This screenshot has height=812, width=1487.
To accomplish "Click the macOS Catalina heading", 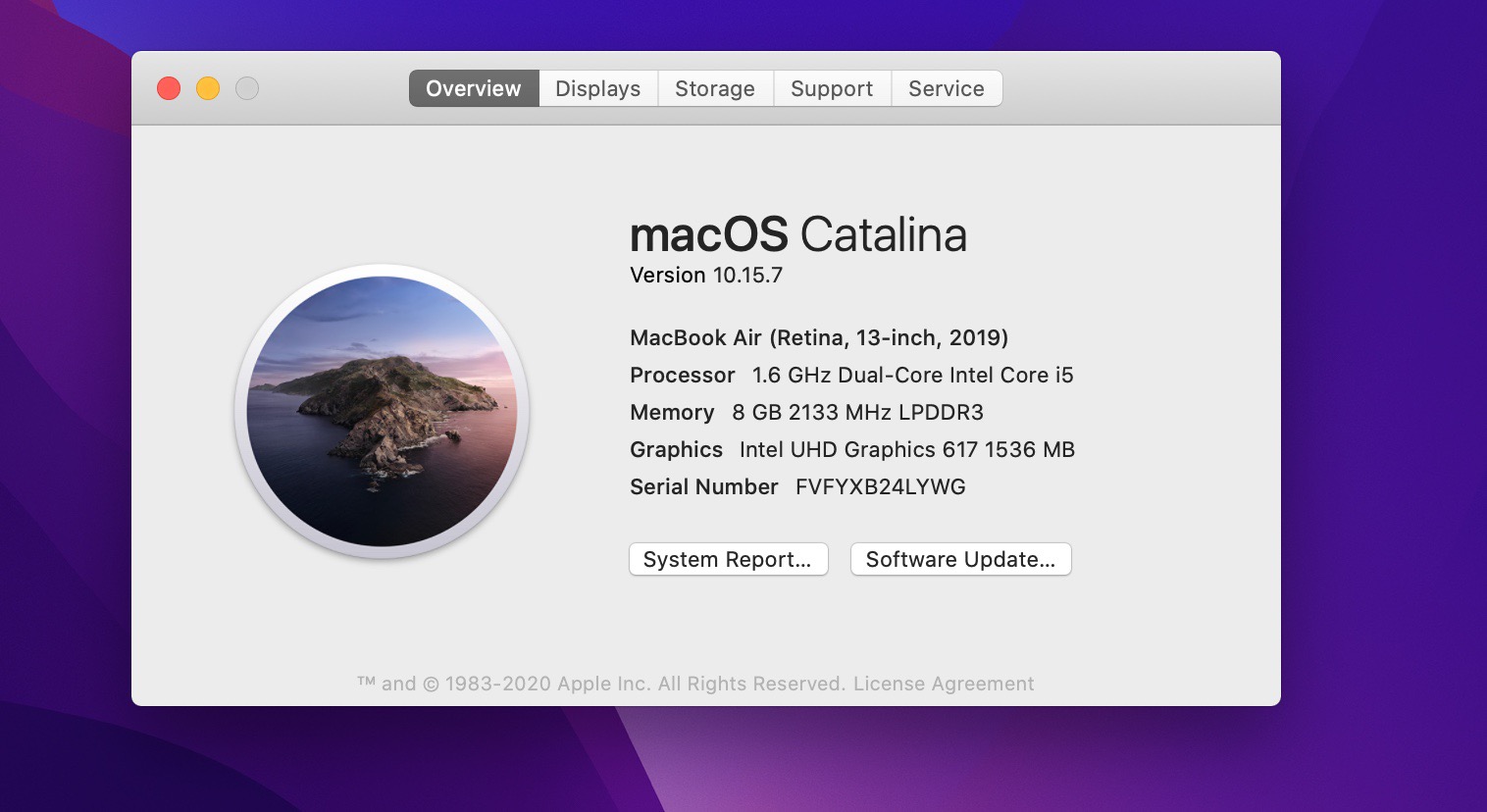I will point(797,234).
